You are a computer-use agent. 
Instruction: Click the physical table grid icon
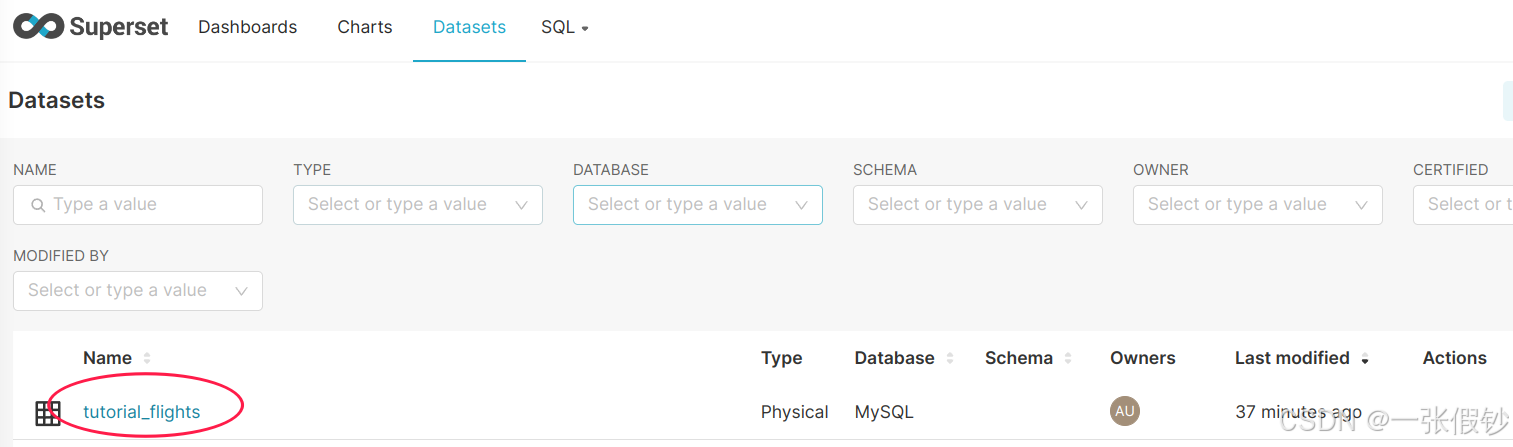click(x=48, y=413)
